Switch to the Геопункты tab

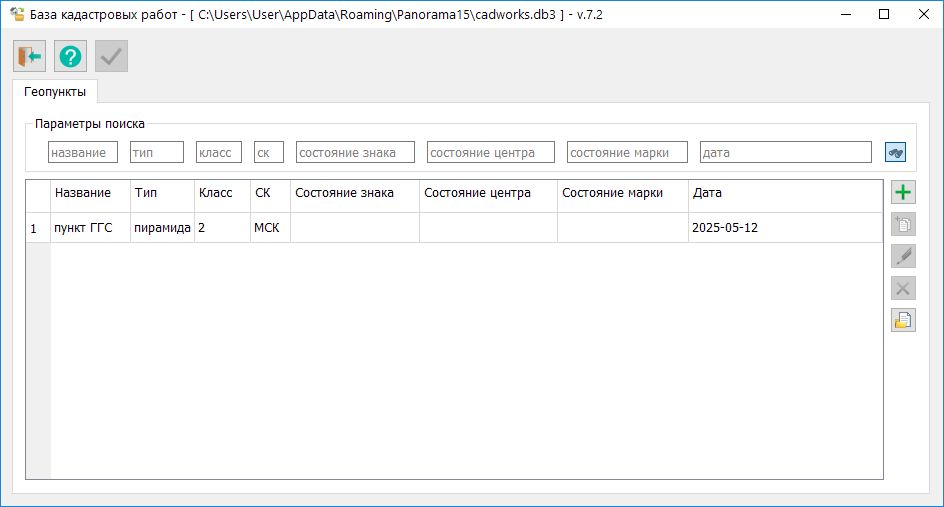tap(55, 92)
